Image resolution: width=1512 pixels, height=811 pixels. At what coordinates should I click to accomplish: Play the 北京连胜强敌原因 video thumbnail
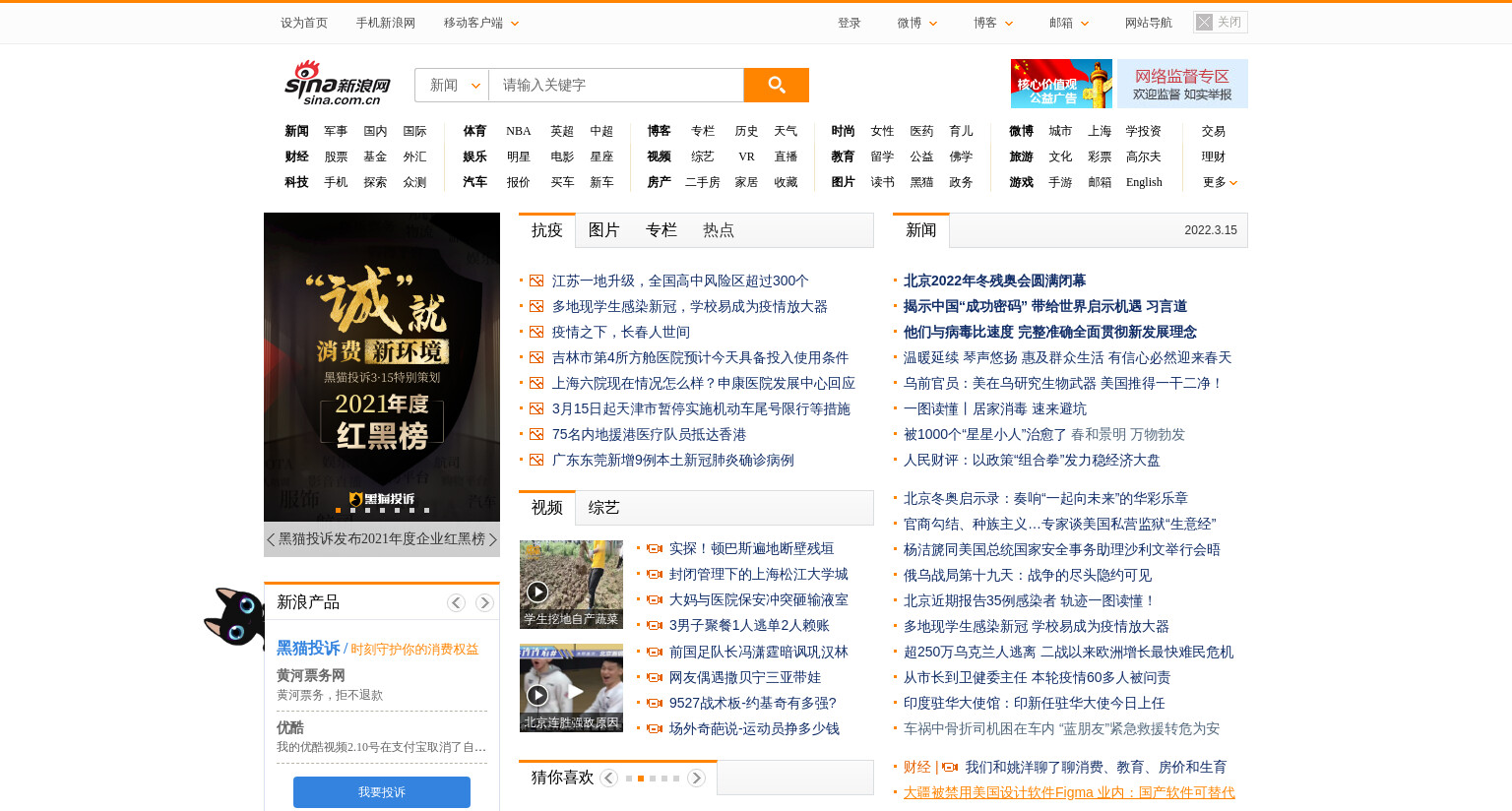click(x=571, y=688)
